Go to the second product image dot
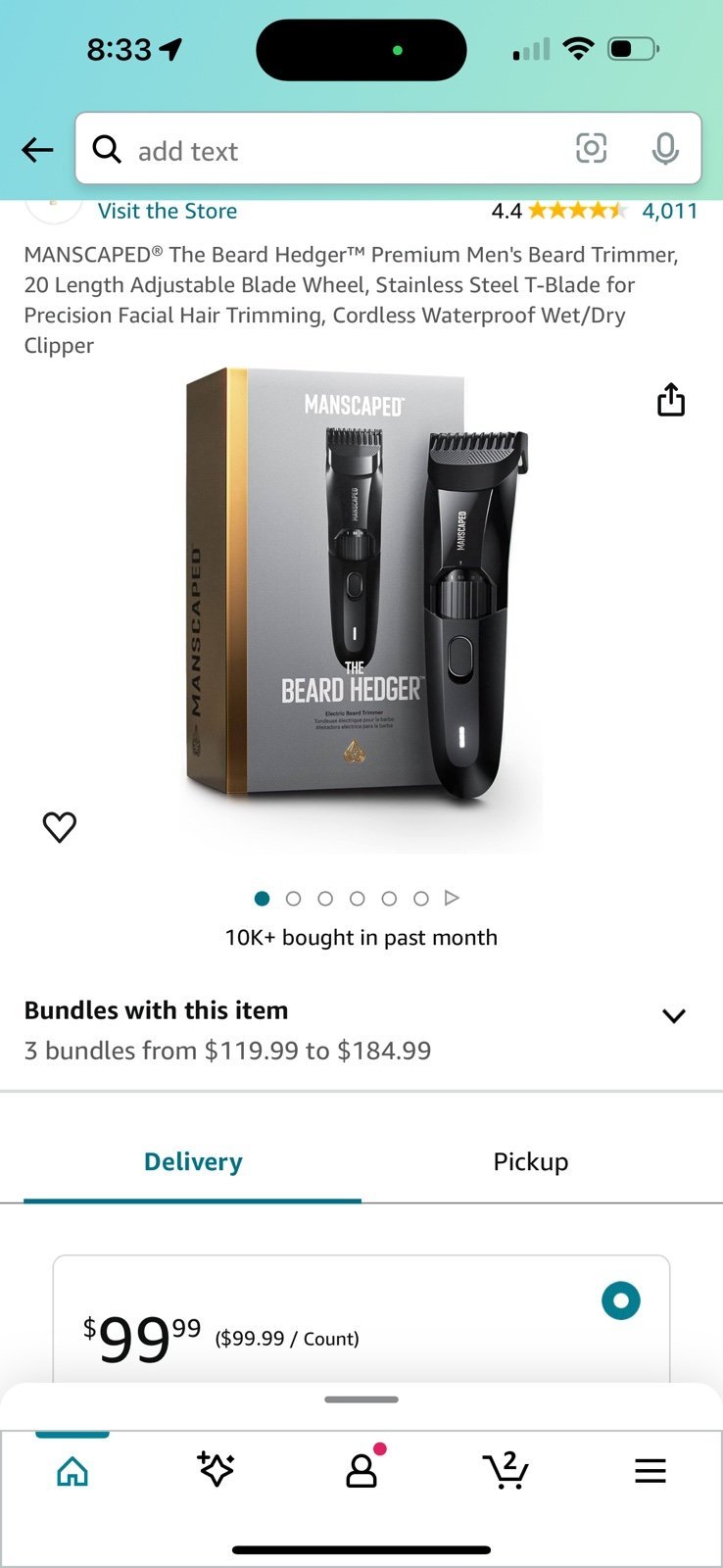The width and height of the screenshot is (723, 1568). tap(293, 898)
